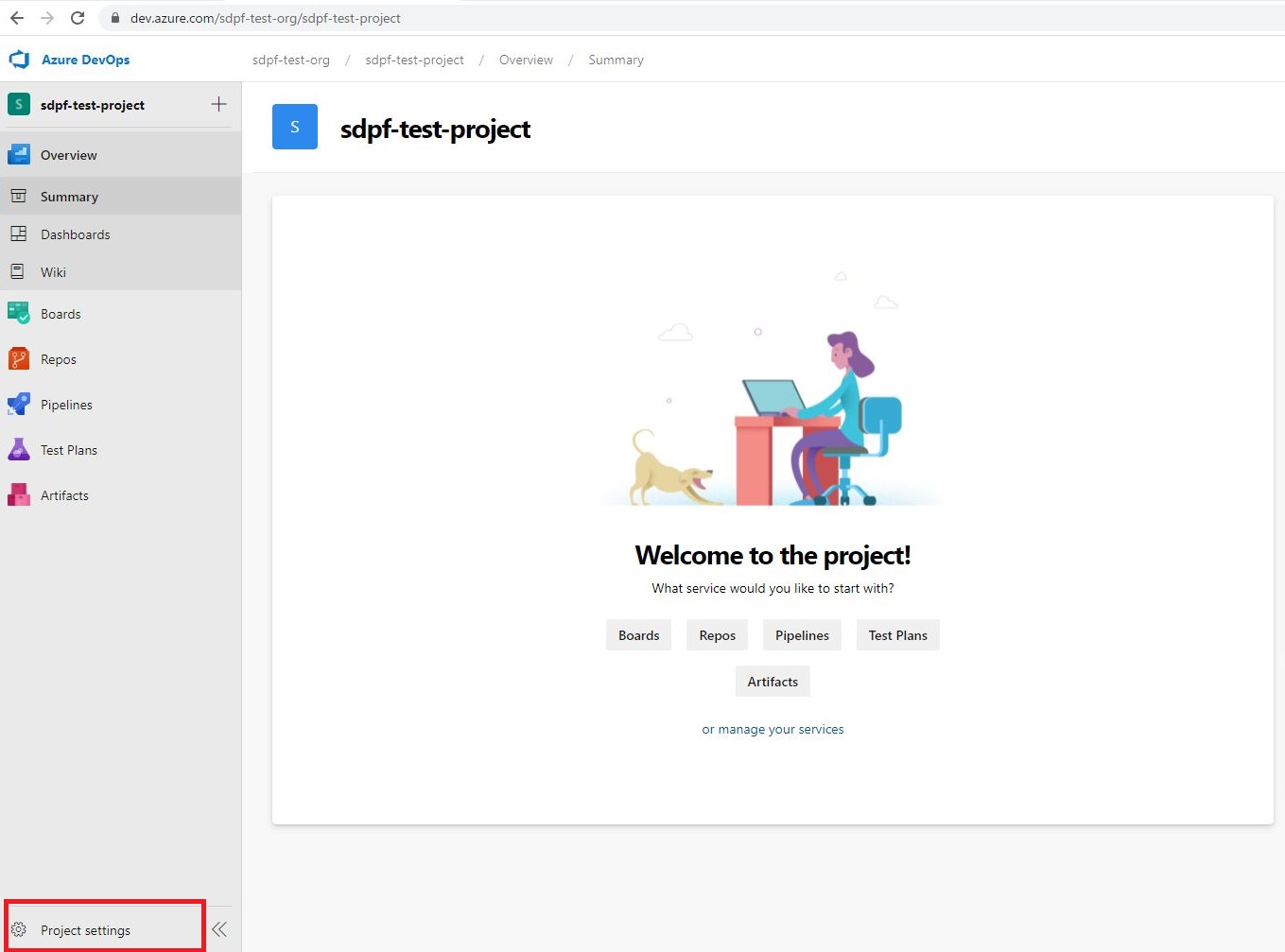Click the Test Plans flask icon
The height and width of the screenshot is (952, 1285).
coord(19,449)
